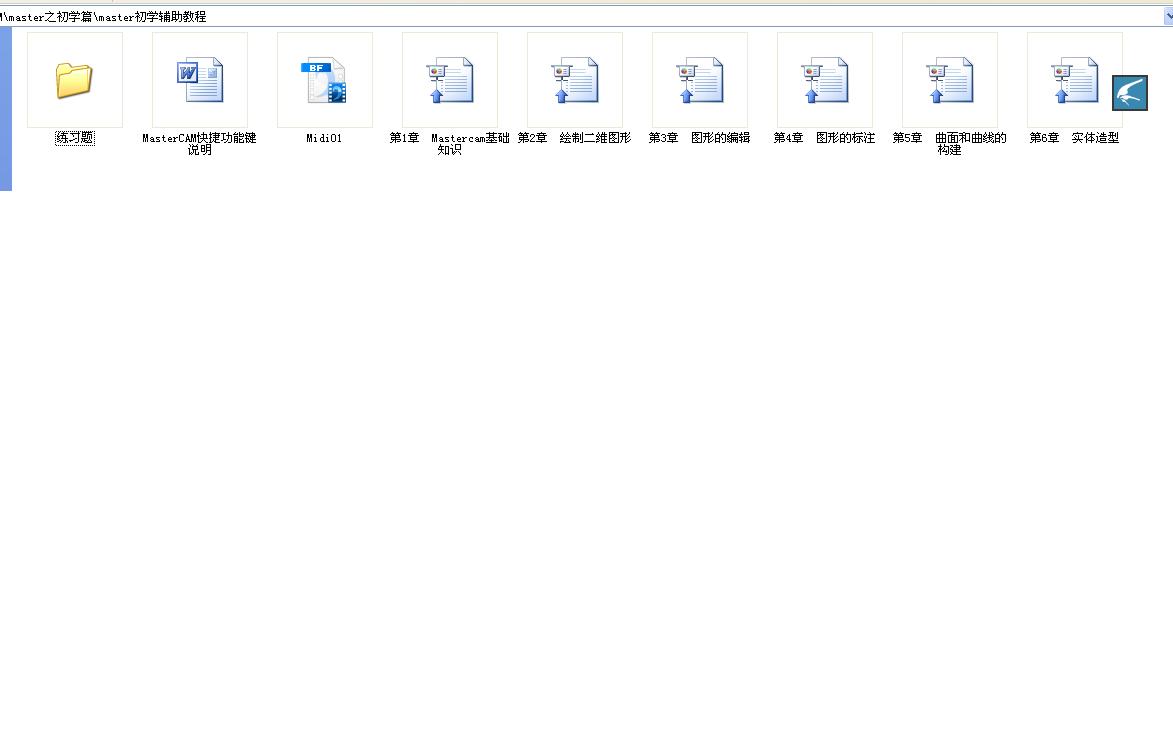Open the 第1章 Mastercam基础知识 presentation icon
Screen dimensions: 1173x729
pos(450,80)
